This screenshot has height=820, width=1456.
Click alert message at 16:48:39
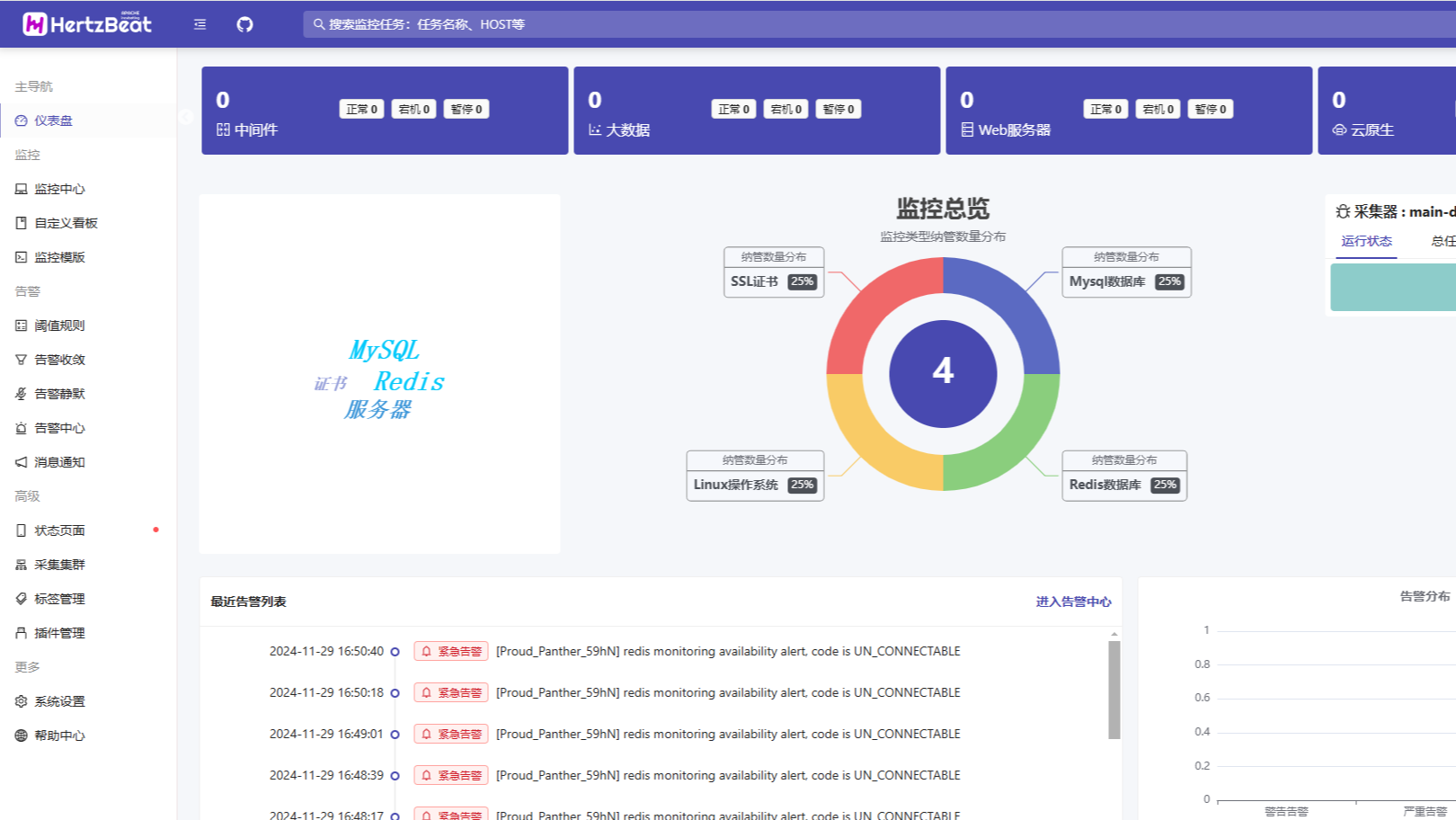point(728,775)
